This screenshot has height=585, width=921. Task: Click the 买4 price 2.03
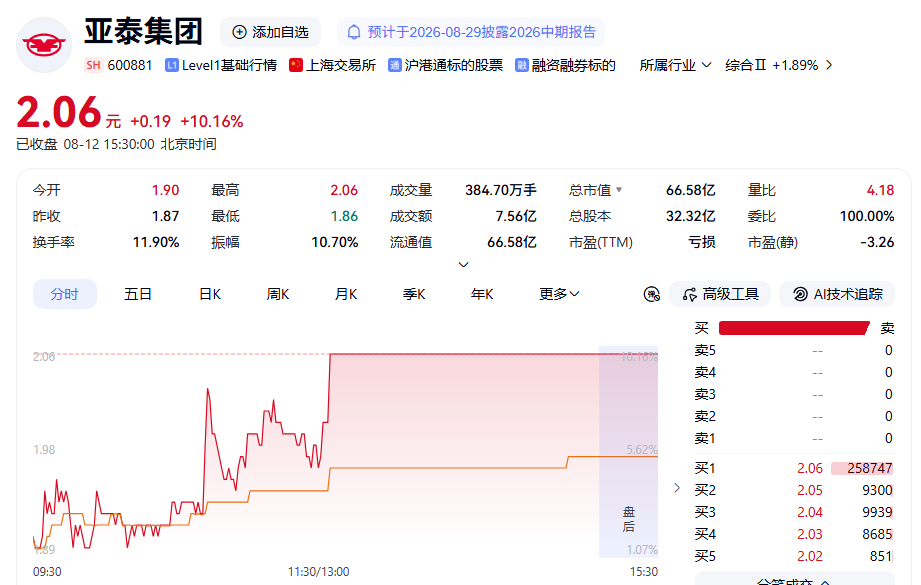[809, 534]
